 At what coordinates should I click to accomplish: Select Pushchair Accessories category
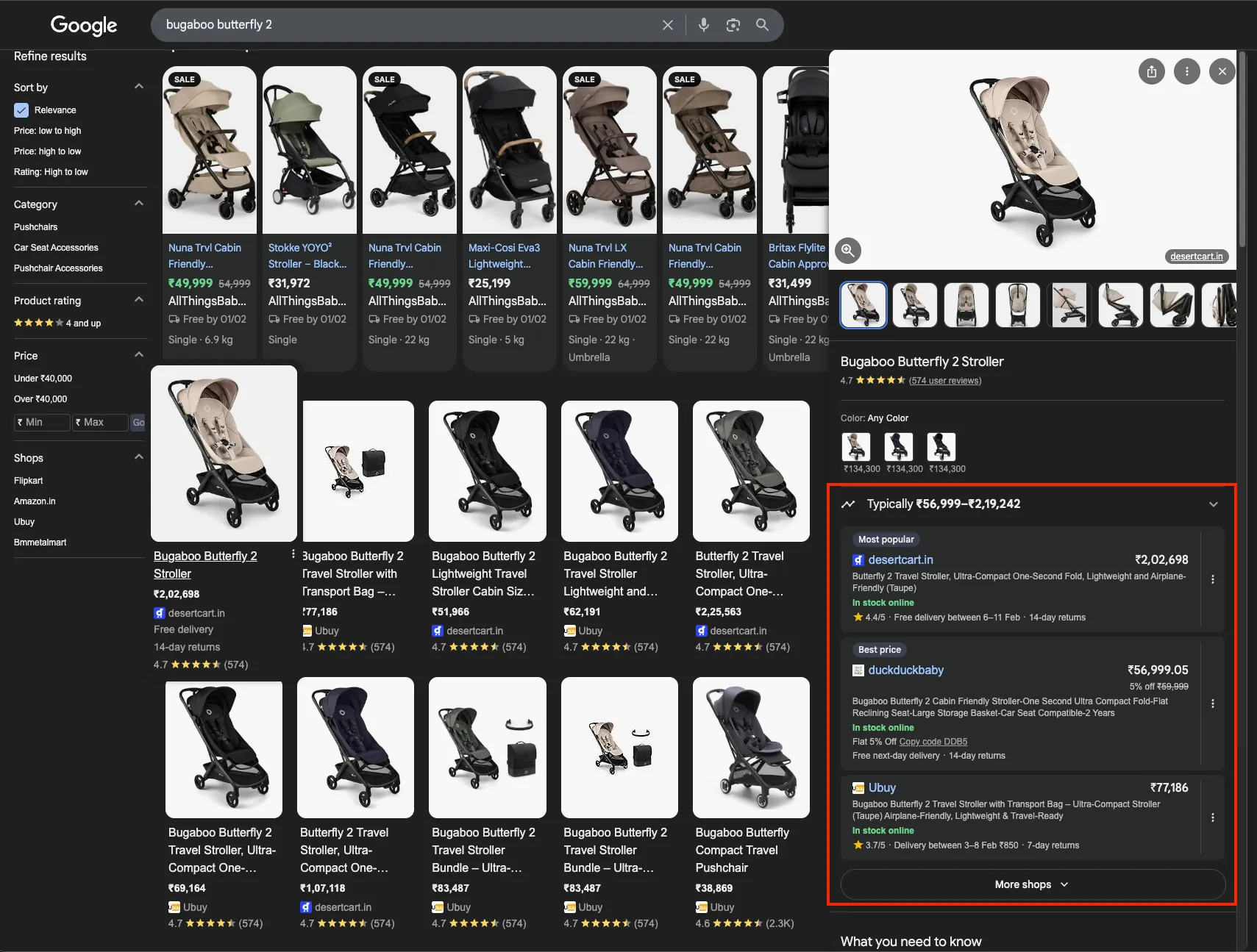tap(58, 268)
